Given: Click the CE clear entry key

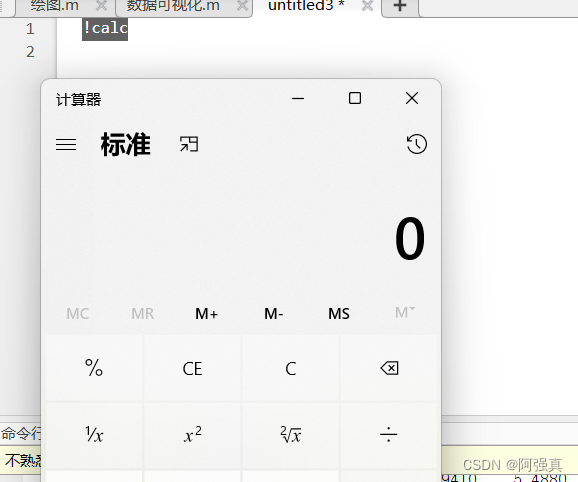Looking at the screenshot, I should tap(192, 368).
